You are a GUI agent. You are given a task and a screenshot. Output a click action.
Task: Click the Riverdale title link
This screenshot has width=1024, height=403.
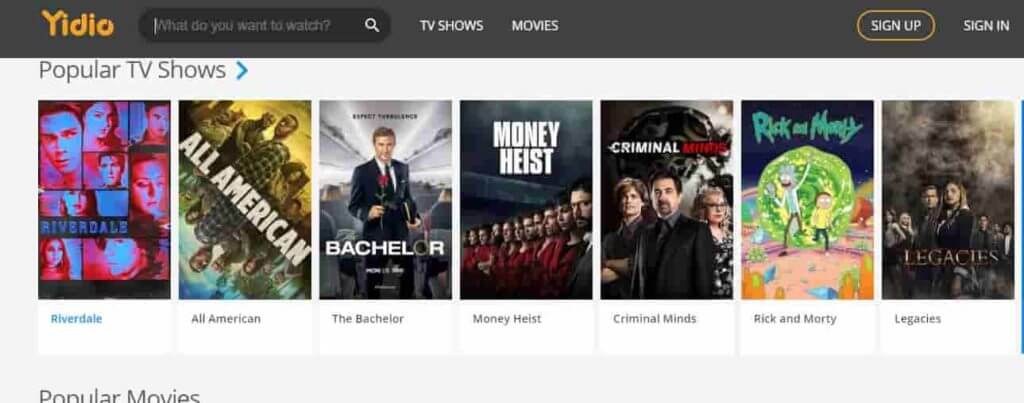click(x=76, y=319)
